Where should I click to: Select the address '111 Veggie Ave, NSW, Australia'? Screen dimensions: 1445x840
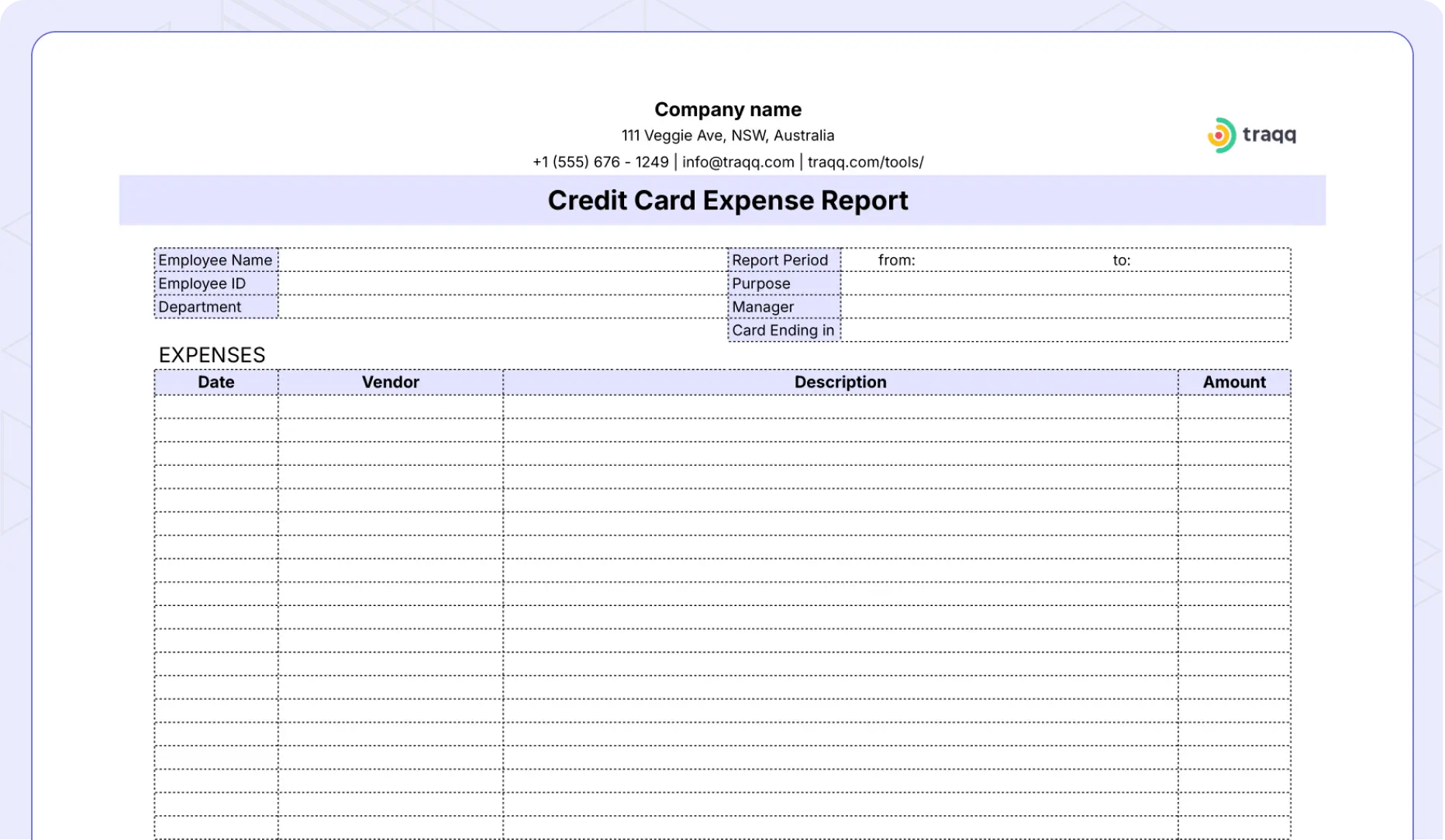[728, 136]
